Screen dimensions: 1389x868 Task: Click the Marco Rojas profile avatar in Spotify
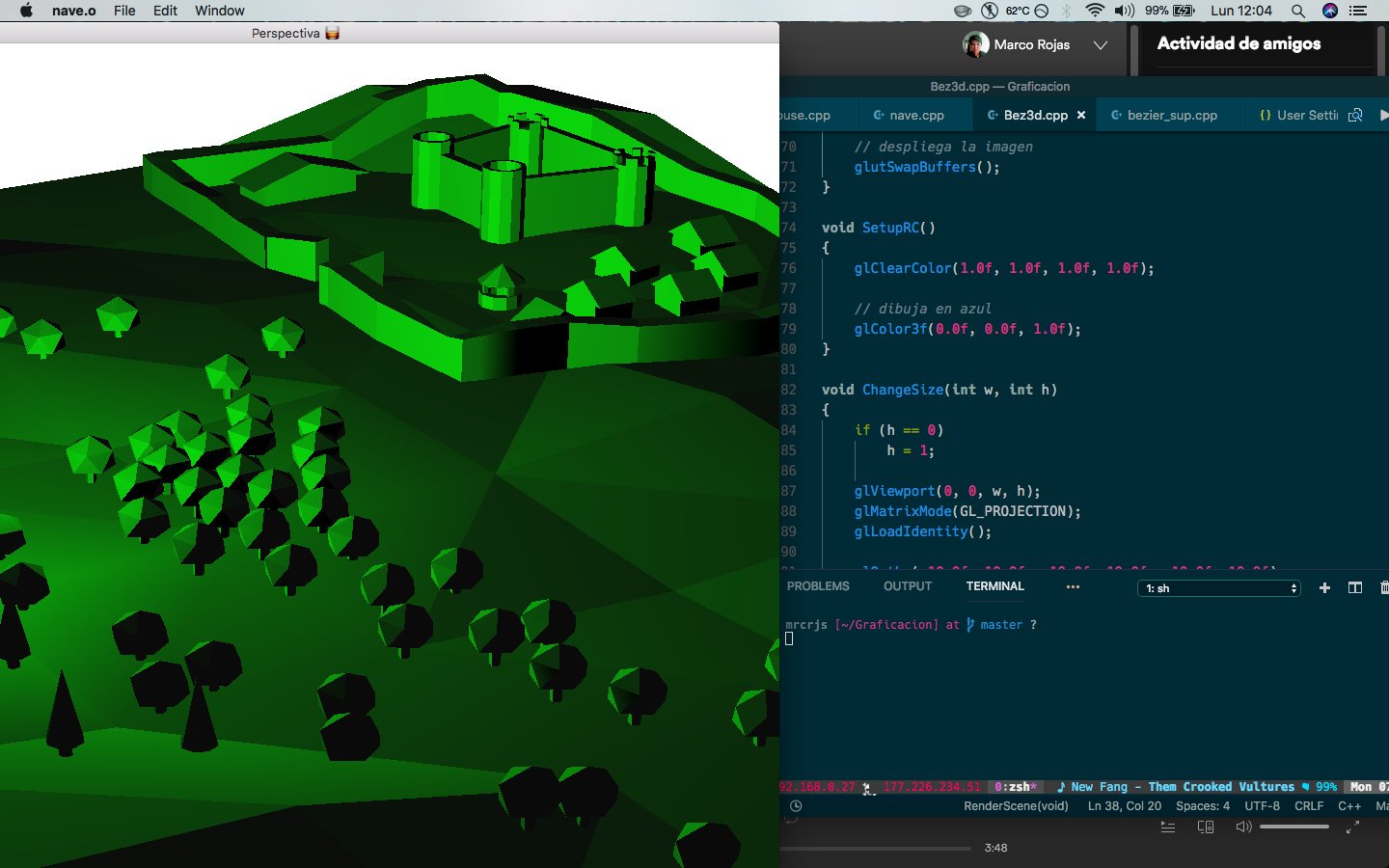975,44
